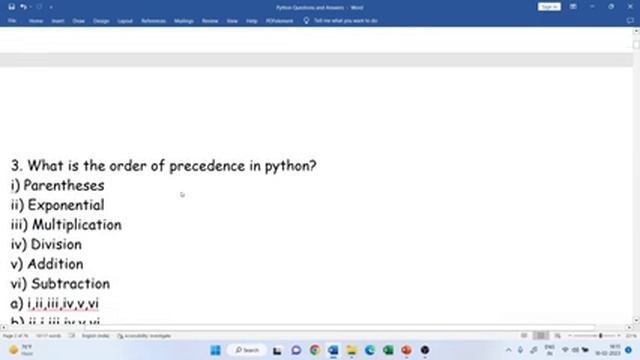Open the Draw ribbon tab

coord(78,21)
